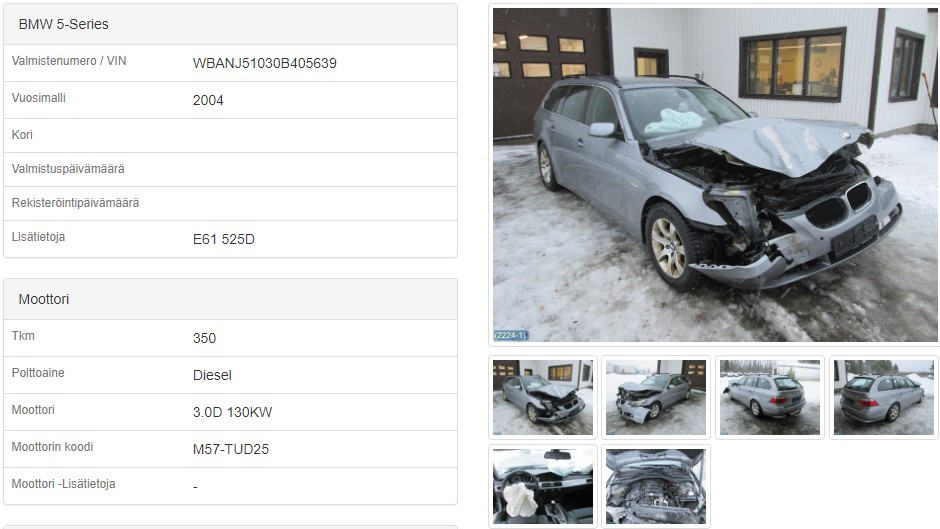
Task: Click the engine code M57-TUD25
Action: [x=231, y=449]
